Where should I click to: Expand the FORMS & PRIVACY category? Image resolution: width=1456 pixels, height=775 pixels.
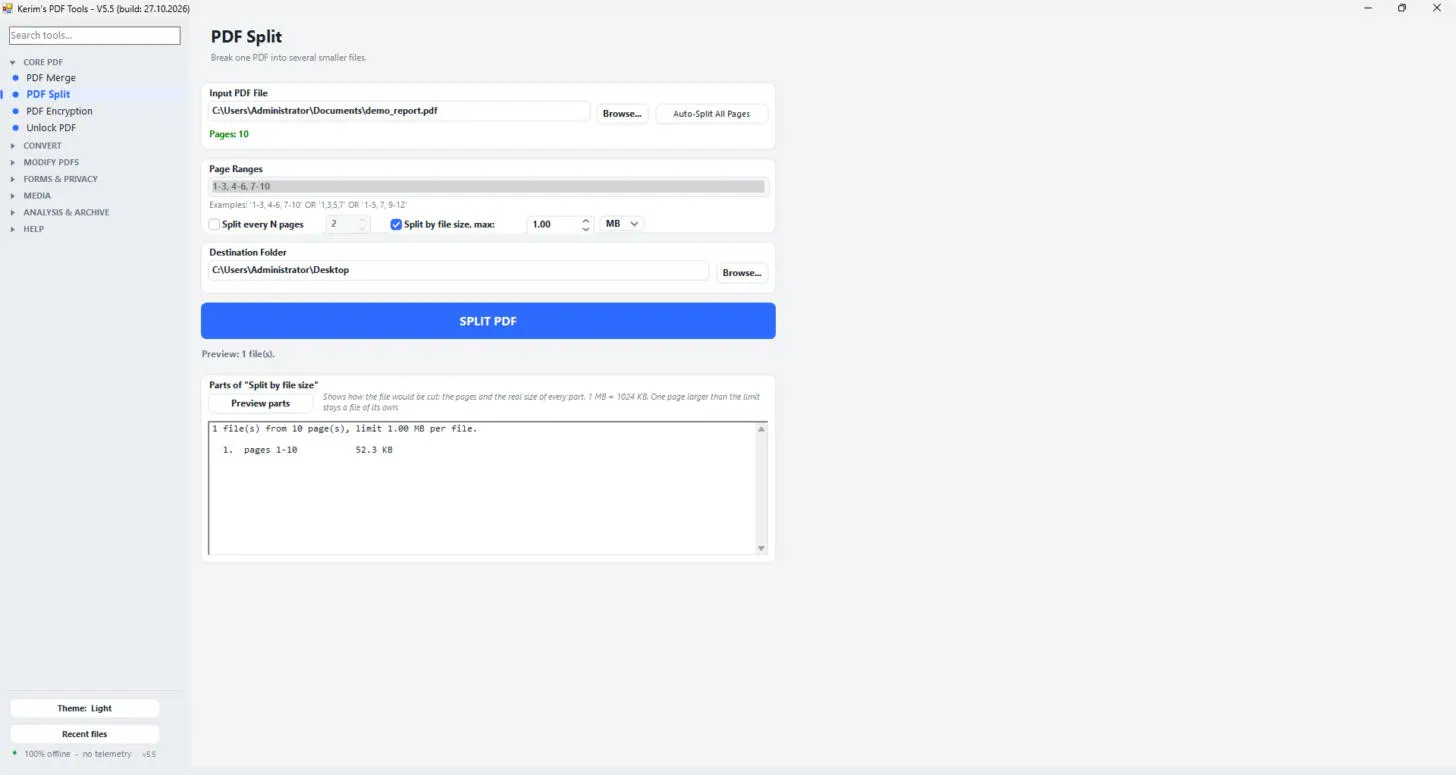pyautogui.click(x=60, y=179)
